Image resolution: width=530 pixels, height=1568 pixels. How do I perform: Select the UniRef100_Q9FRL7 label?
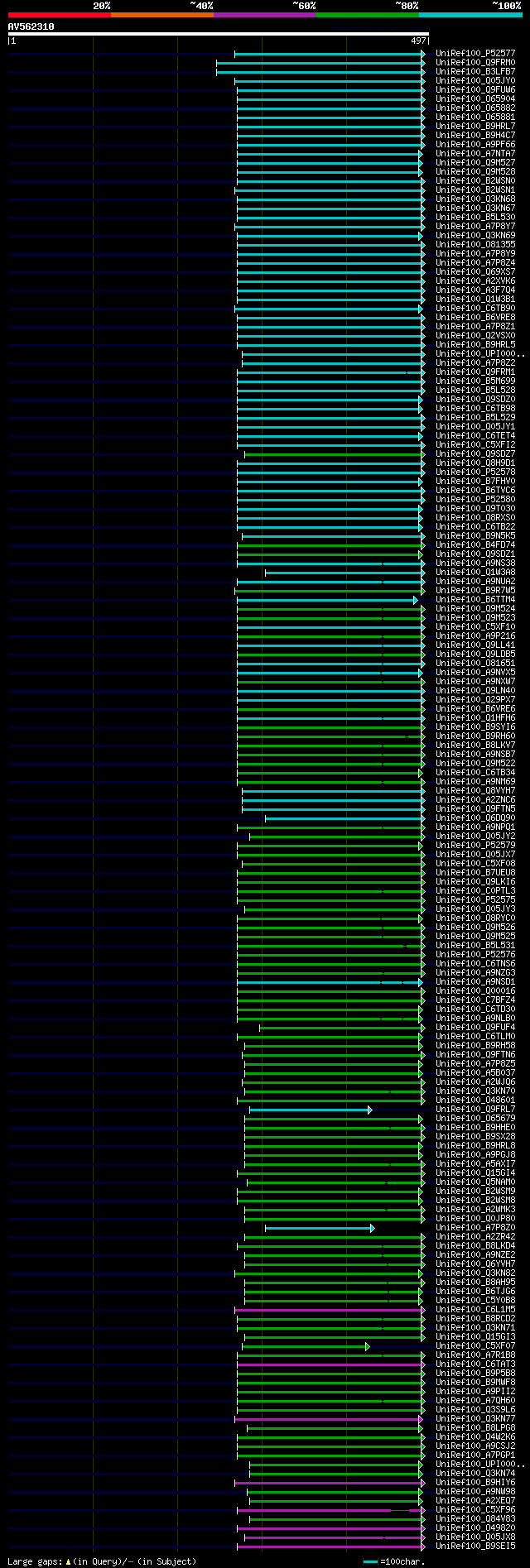[x=475, y=1110]
